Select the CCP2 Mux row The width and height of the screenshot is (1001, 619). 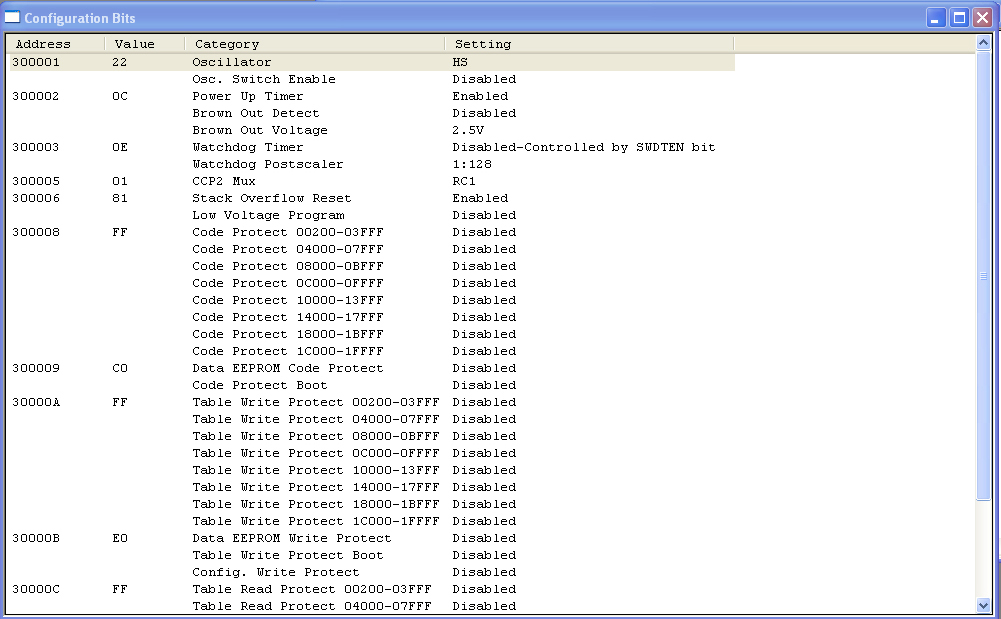tap(372, 181)
